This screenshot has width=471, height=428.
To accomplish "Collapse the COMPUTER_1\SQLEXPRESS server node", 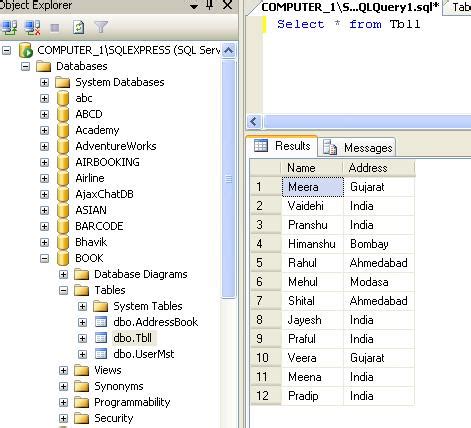I will coord(6,50).
